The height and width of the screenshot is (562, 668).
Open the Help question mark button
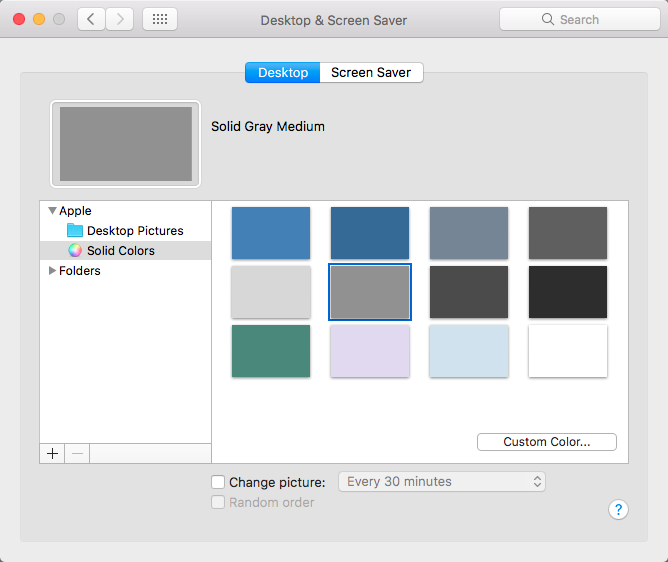coord(618,510)
